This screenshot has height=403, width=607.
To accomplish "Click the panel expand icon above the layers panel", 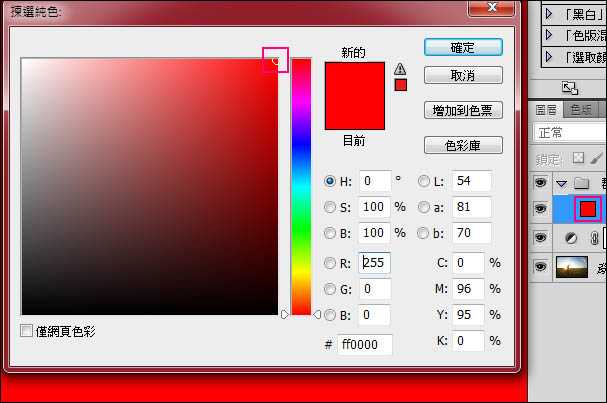I will tap(568, 88).
